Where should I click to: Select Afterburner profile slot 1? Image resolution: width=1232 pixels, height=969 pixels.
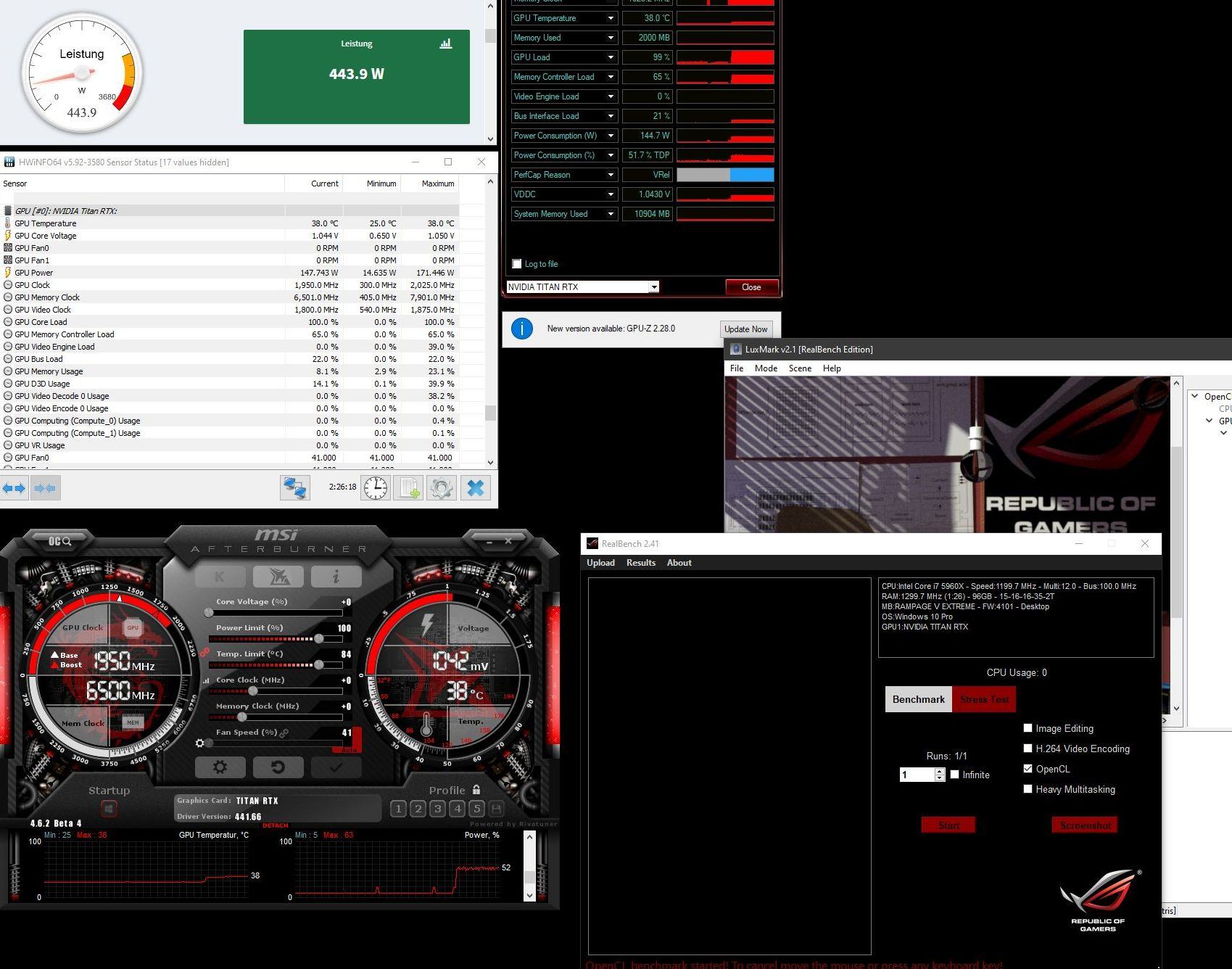click(x=398, y=808)
